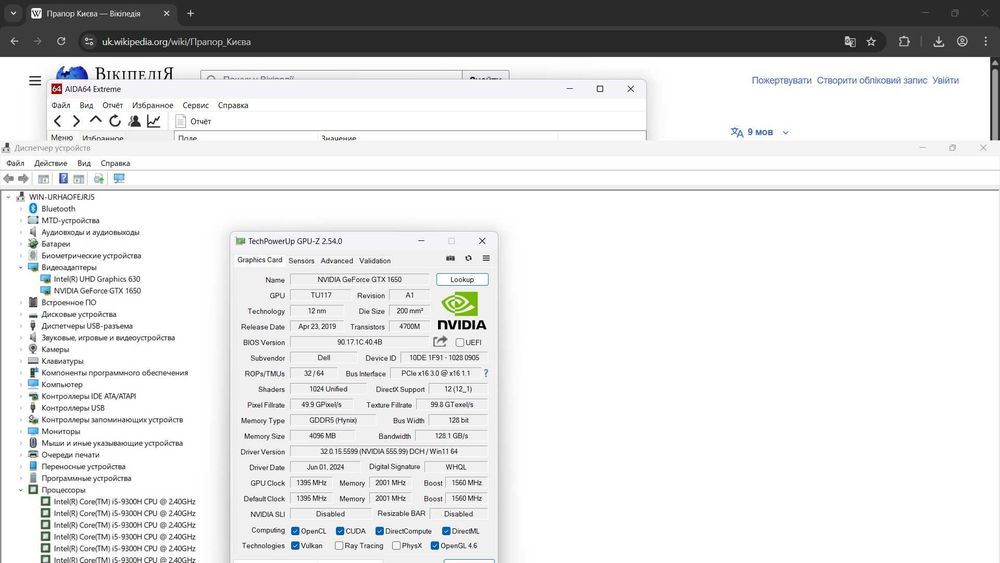The height and width of the screenshot is (563, 1000).
Task: Reload the Wikipedia page in Chrome
Action: [x=61, y=41]
